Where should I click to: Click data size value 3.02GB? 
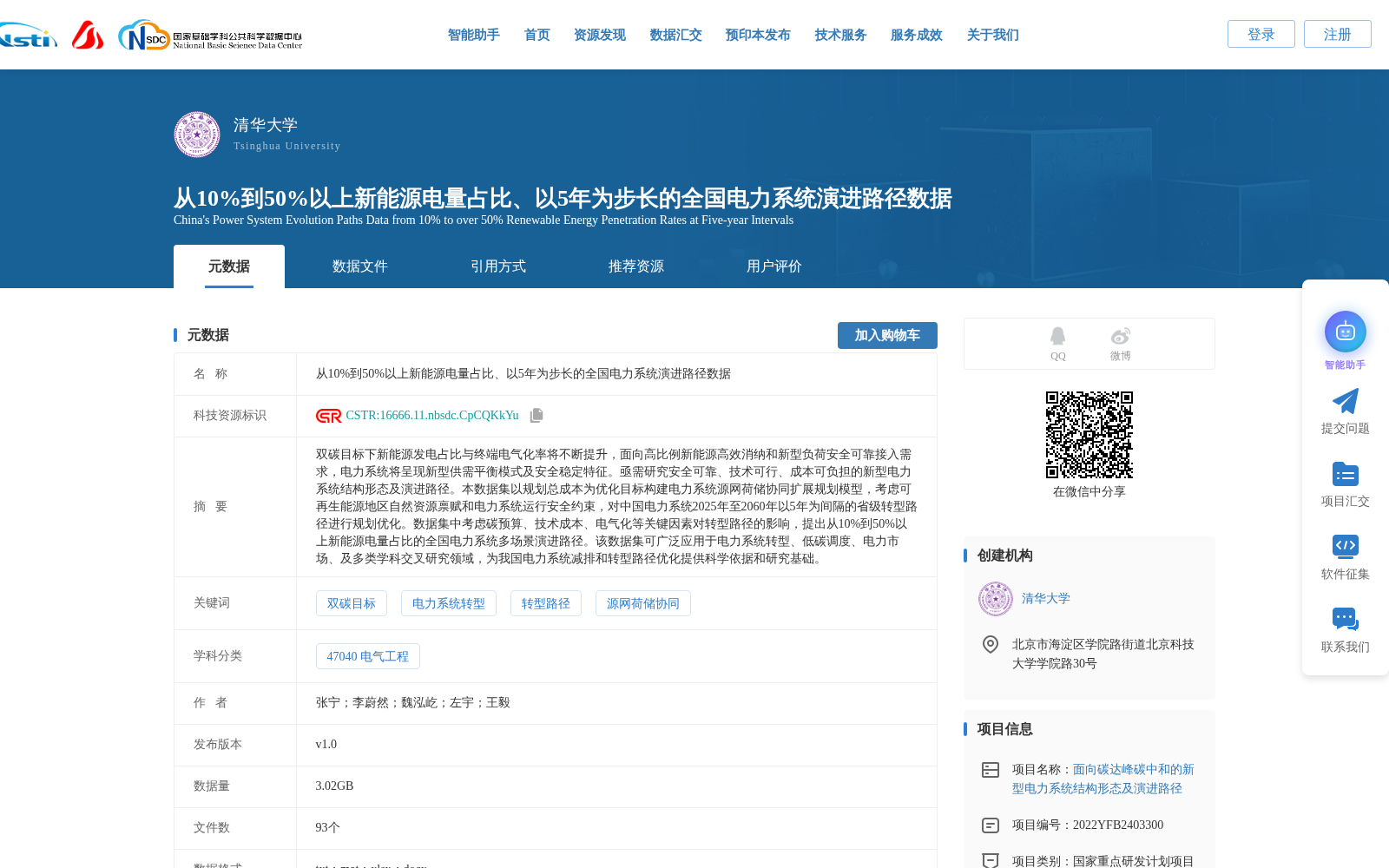(334, 786)
